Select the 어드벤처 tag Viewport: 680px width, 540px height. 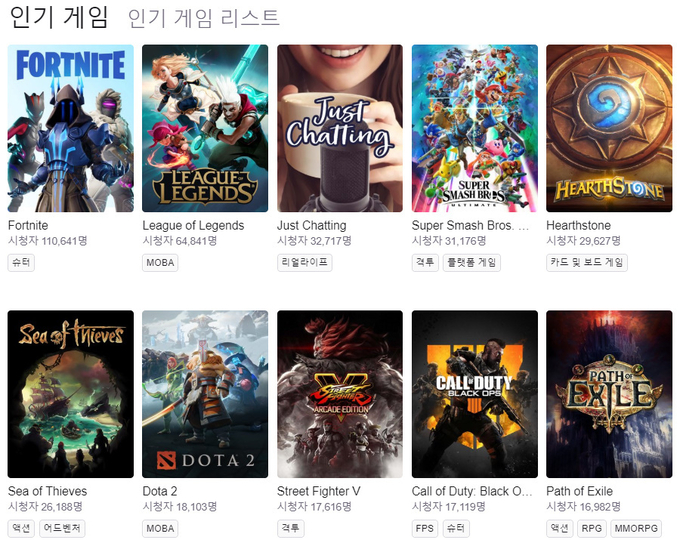[62, 529]
